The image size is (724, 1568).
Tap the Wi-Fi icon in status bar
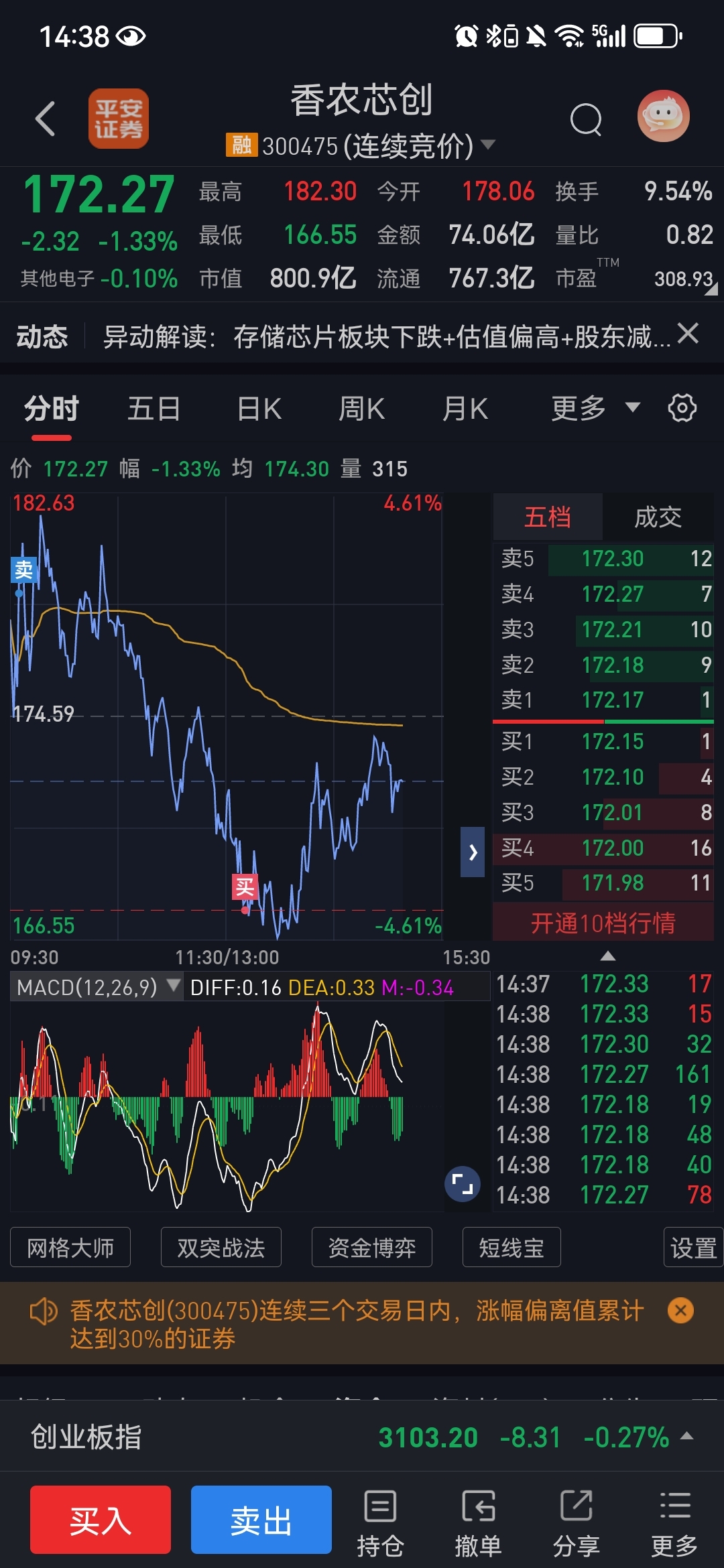click(x=570, y=36)
